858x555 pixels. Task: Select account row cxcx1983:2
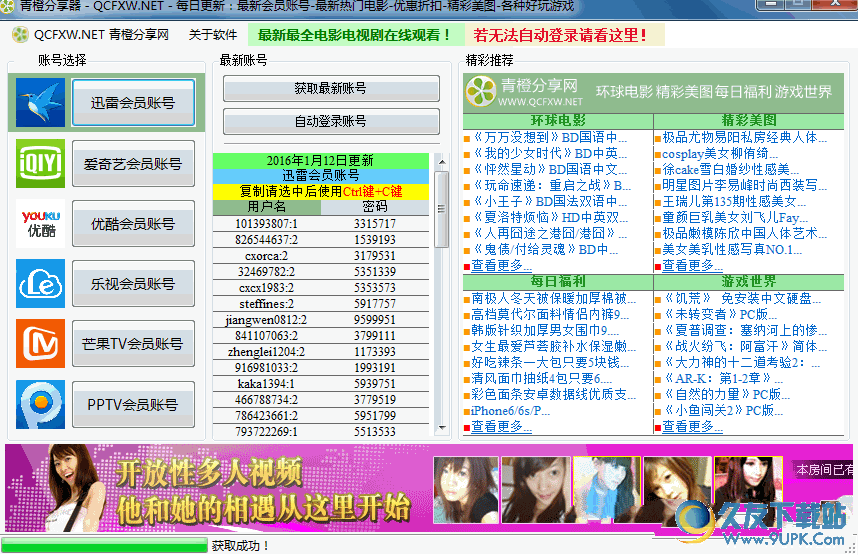click(x=321, y=287)
